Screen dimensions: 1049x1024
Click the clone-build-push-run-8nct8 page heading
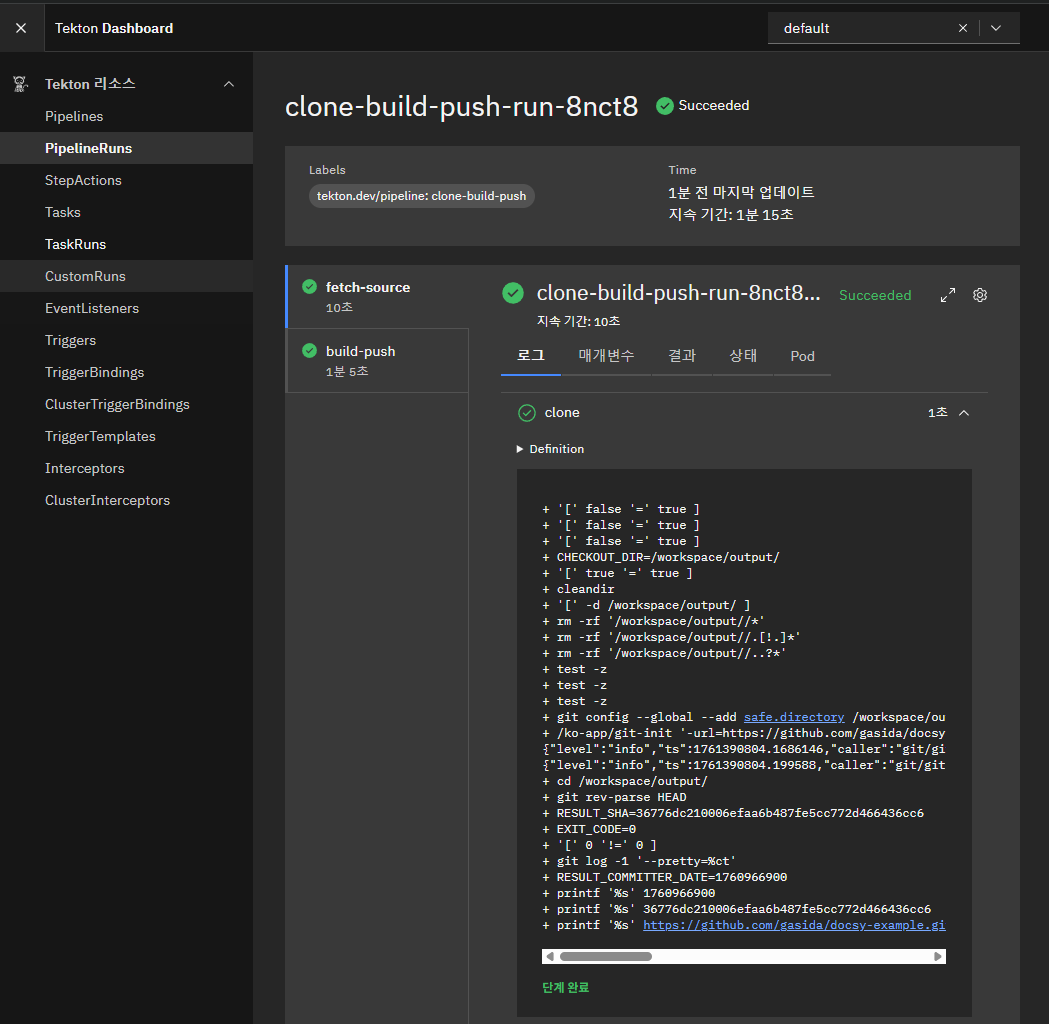(x=462, y=106)
